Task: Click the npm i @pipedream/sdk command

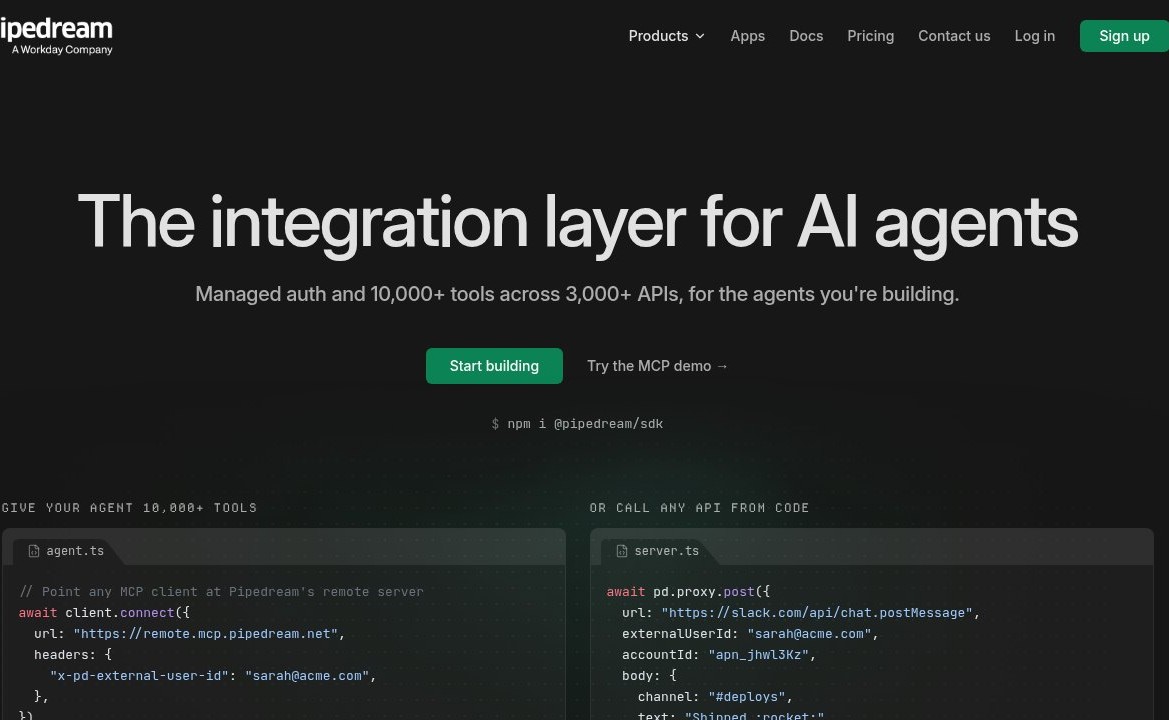Action: pyautogui.click(x=577, y=423)
